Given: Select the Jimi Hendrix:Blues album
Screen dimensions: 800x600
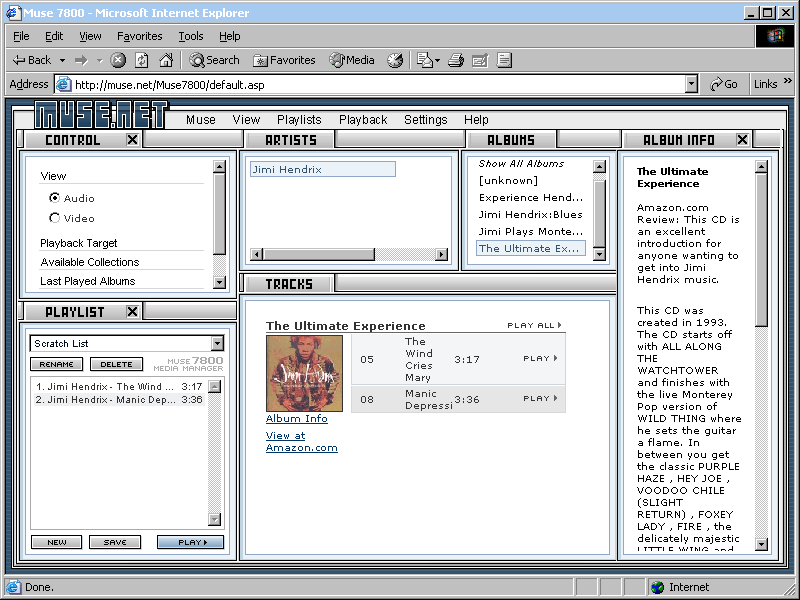Looking at the screenshot, I should 531,214.
